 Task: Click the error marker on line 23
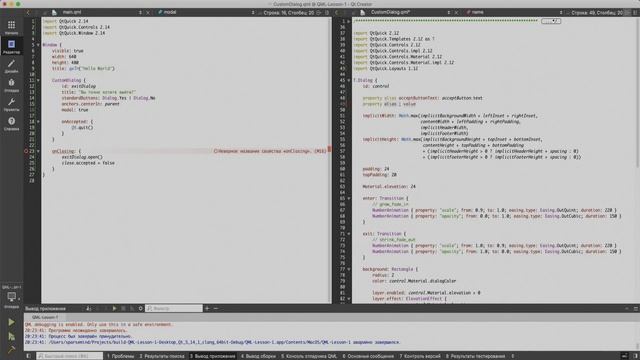pos(26,151)
